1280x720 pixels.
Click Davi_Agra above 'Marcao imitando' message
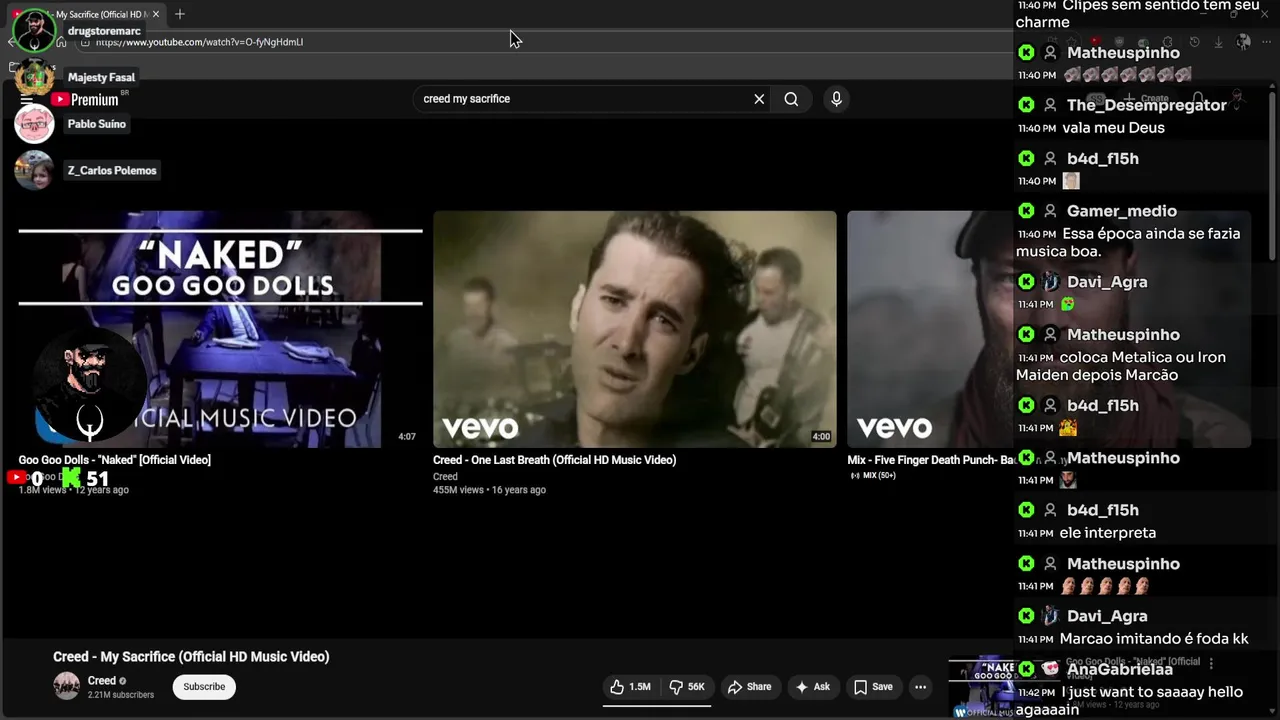coord(1107,616)
